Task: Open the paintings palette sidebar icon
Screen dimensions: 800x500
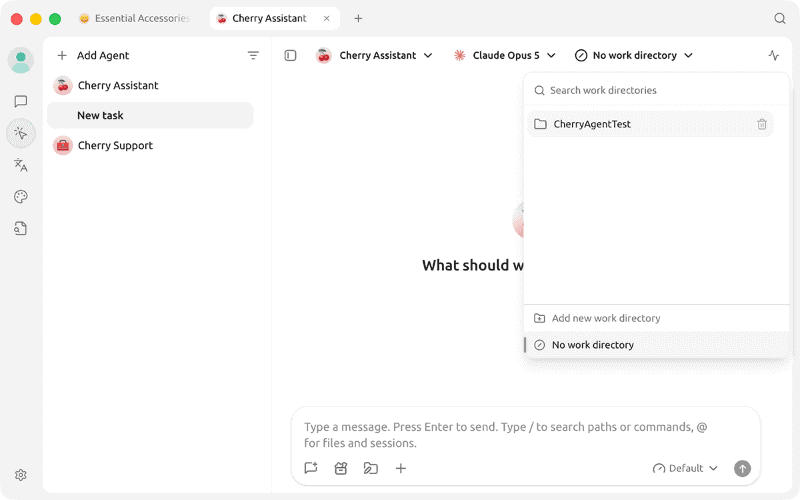Action: pos(21,196)
